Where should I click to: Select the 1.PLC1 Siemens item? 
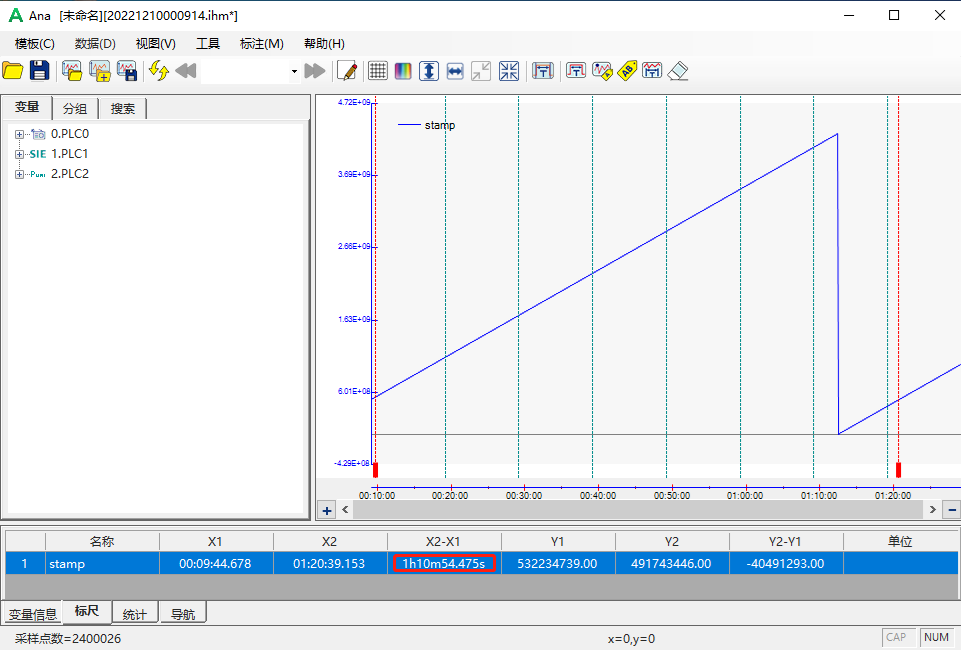(69, 154)
